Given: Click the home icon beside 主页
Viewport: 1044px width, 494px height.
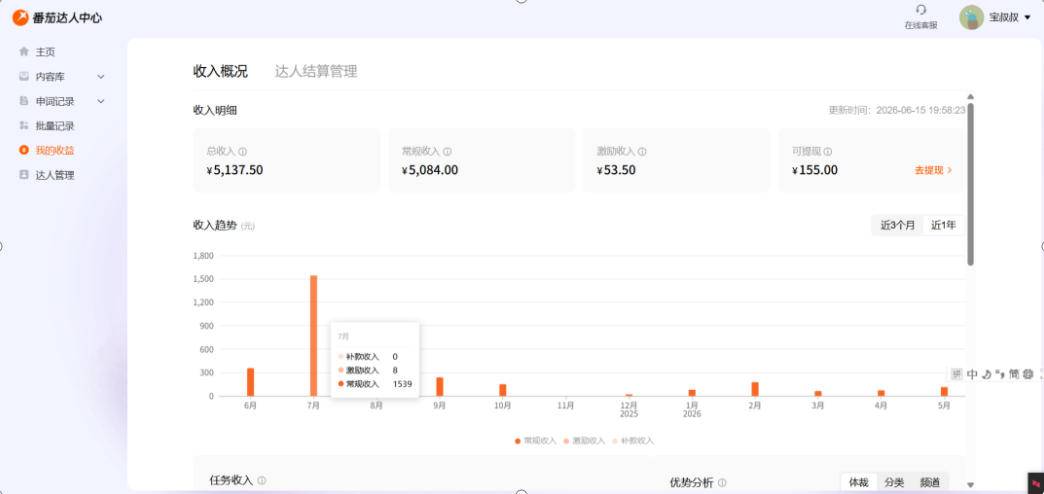Looking at the screenshot, I should pyautogui.click(x=24, y=52).
